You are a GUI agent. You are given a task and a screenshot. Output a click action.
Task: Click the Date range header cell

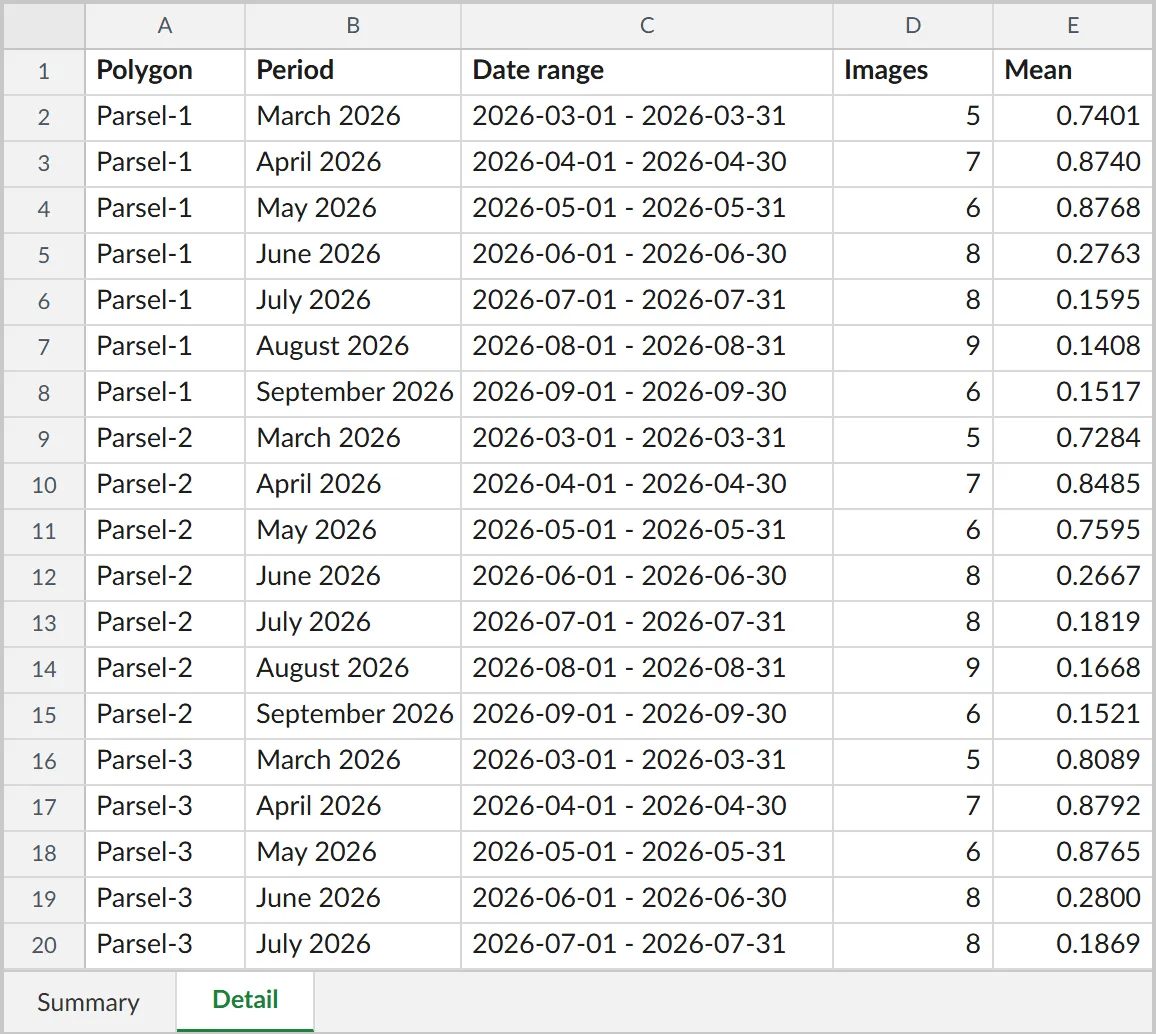(647, 71)
